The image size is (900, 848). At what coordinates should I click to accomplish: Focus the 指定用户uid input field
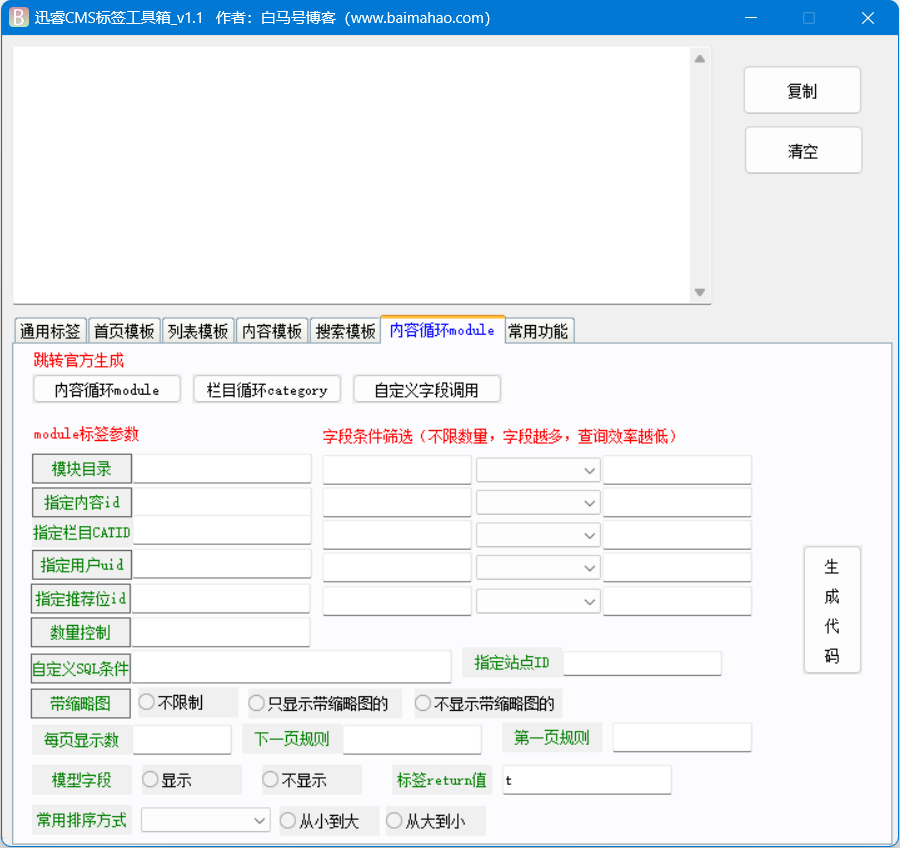pyautogui.click(x=222, y=564)
